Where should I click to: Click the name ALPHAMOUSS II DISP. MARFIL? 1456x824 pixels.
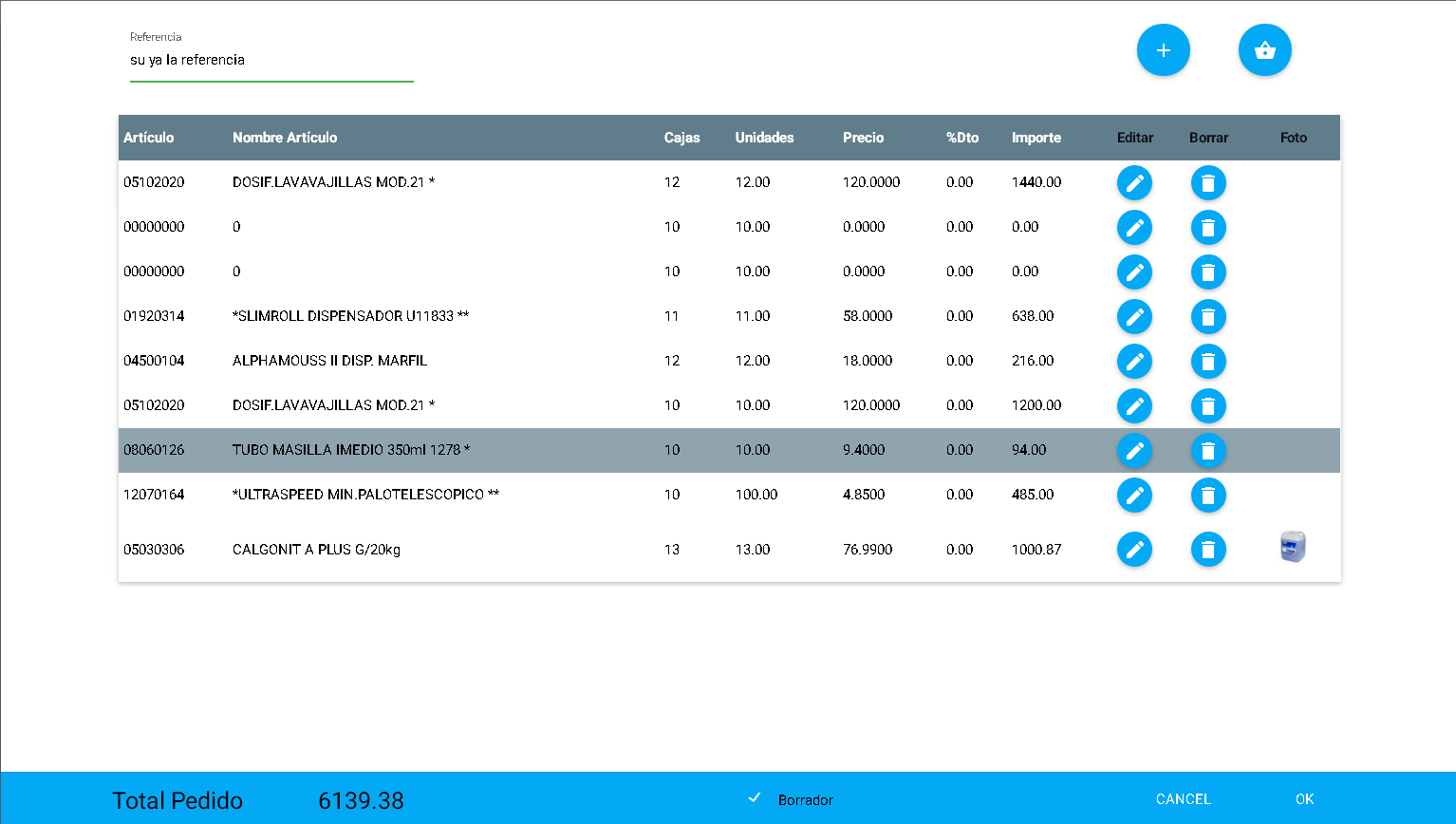coord(329,361)
